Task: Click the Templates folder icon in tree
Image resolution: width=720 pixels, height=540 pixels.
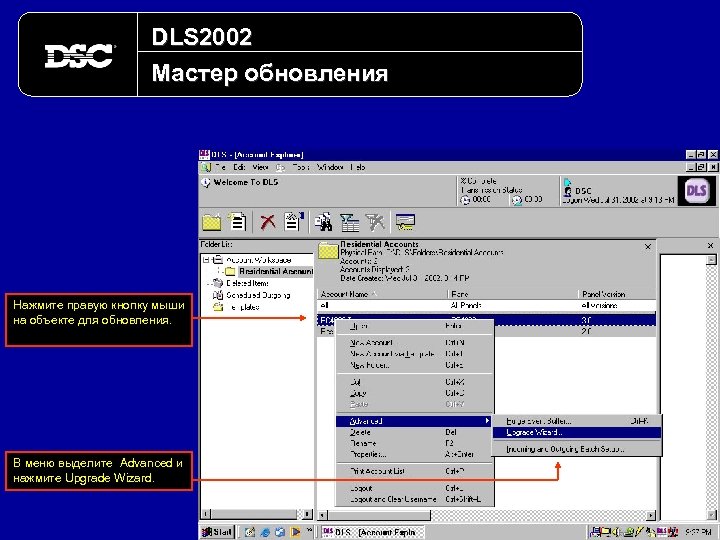Action: (x=218, y=307)
